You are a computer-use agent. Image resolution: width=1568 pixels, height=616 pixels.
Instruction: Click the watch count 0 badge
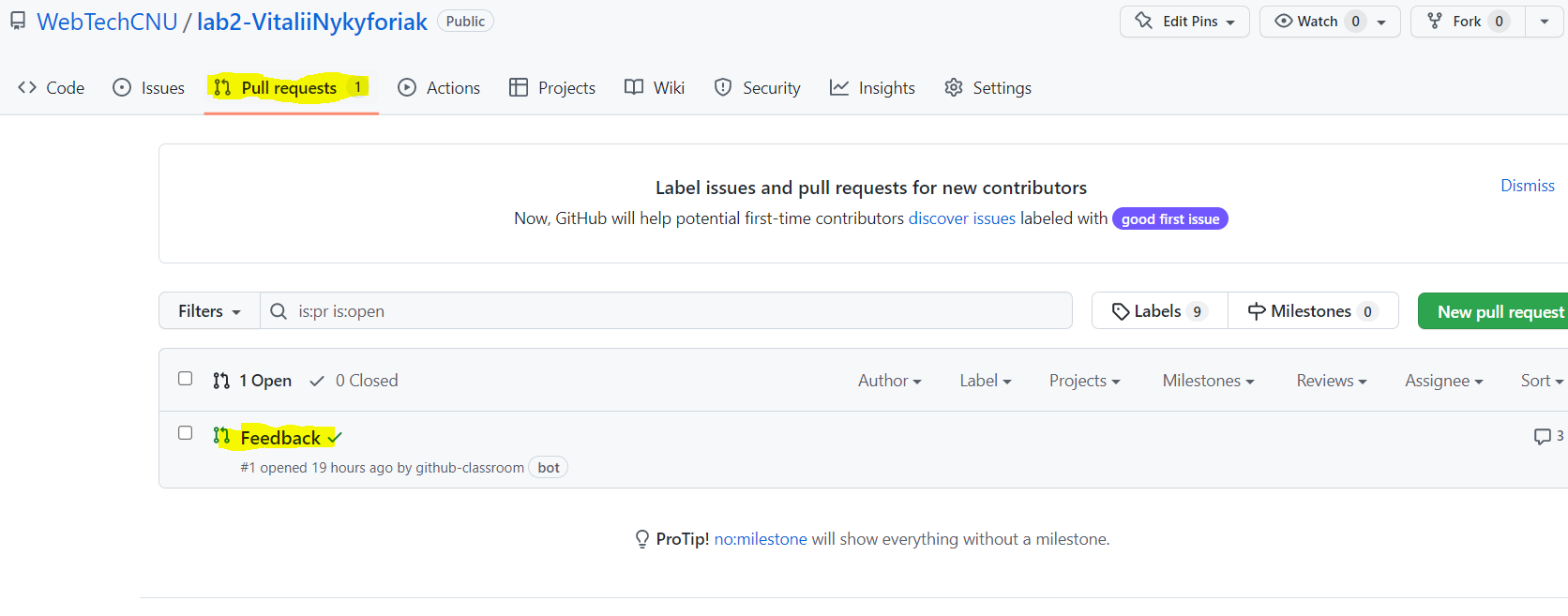[1355, 22]
